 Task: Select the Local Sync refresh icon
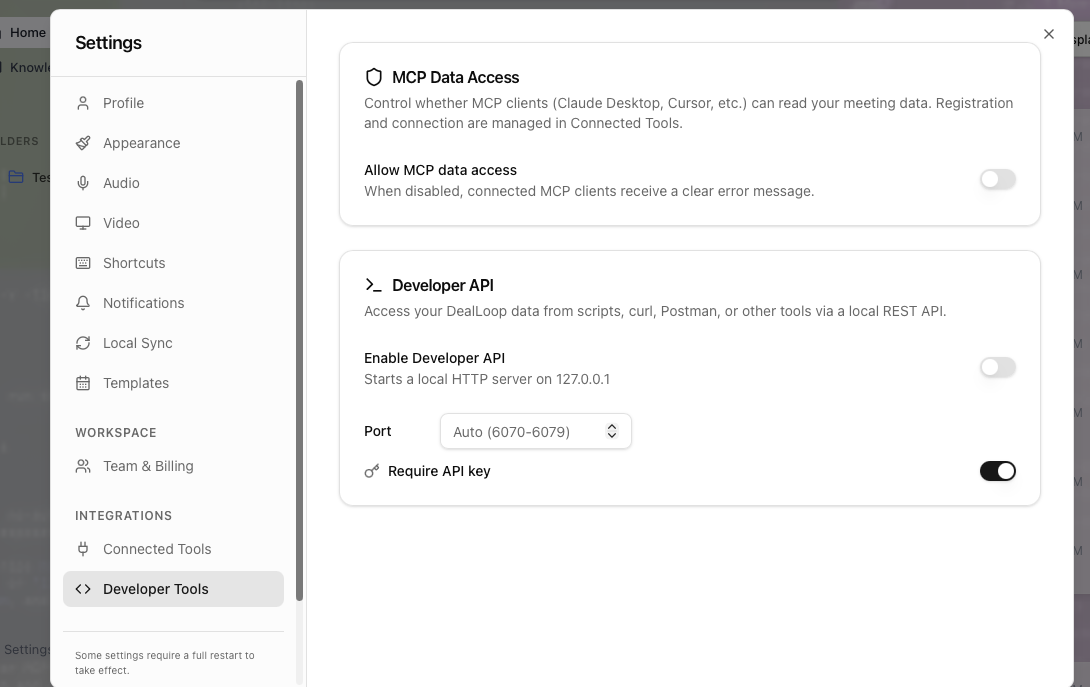[83, 342]
